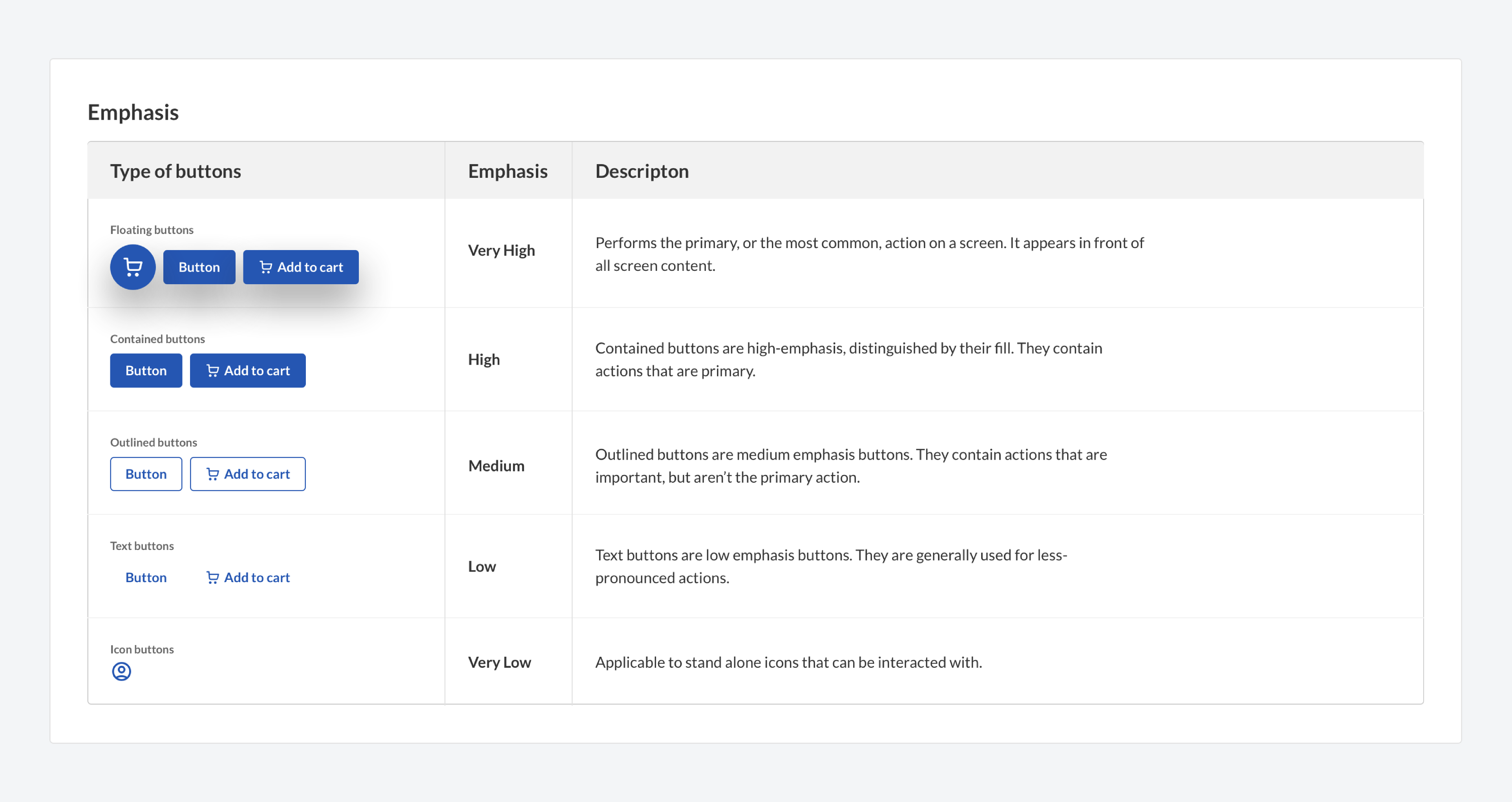Click the cart icon inside floating Add to cart
The image size is (1512, 802).
pos(265,267)
